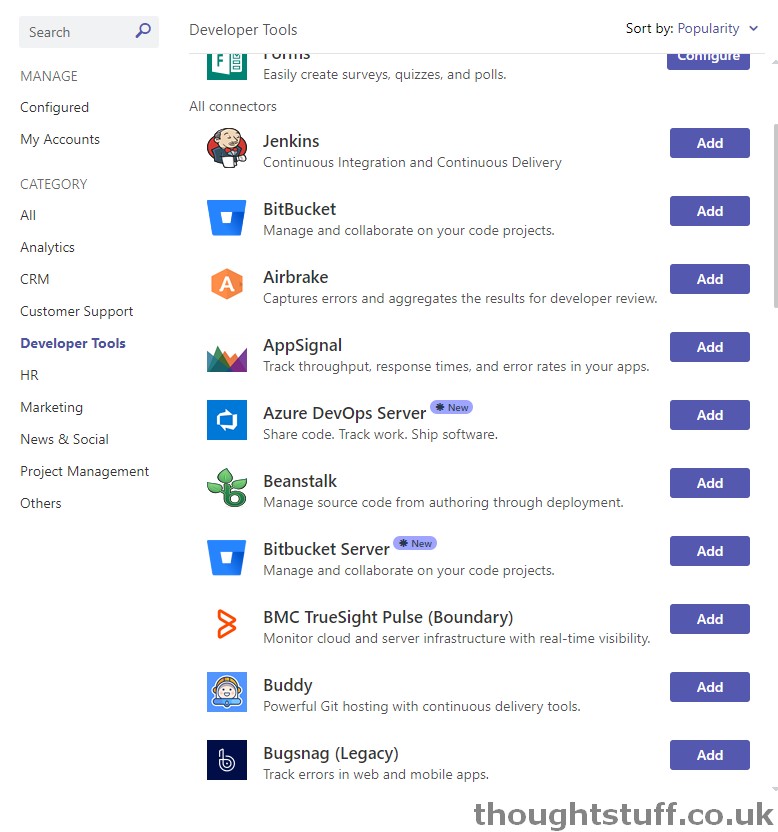The width and height of the screenshot is (778, 832).
Task: Open My Accounts section
Action: click(x=60, y=139)
